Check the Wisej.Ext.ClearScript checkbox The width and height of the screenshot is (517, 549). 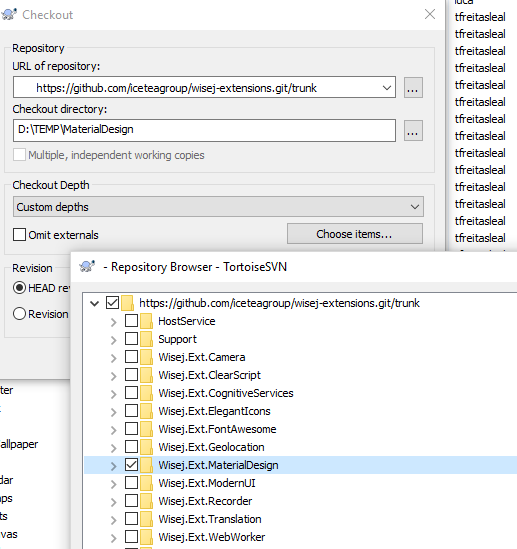131,375
